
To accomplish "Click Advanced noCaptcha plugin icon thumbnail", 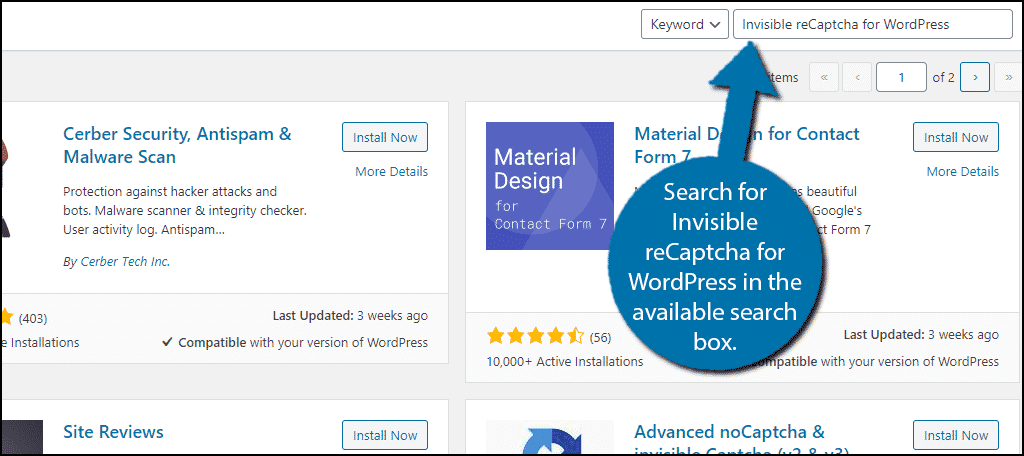I will click(x=550, y=437).
